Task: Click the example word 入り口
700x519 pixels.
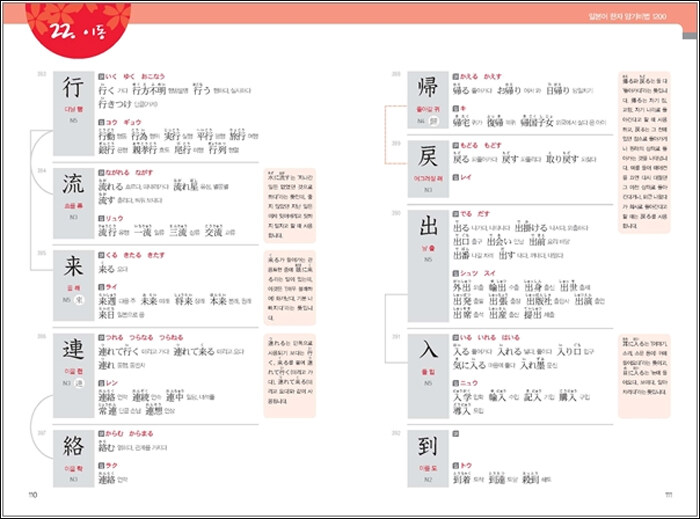Action: tap(569, 350)
